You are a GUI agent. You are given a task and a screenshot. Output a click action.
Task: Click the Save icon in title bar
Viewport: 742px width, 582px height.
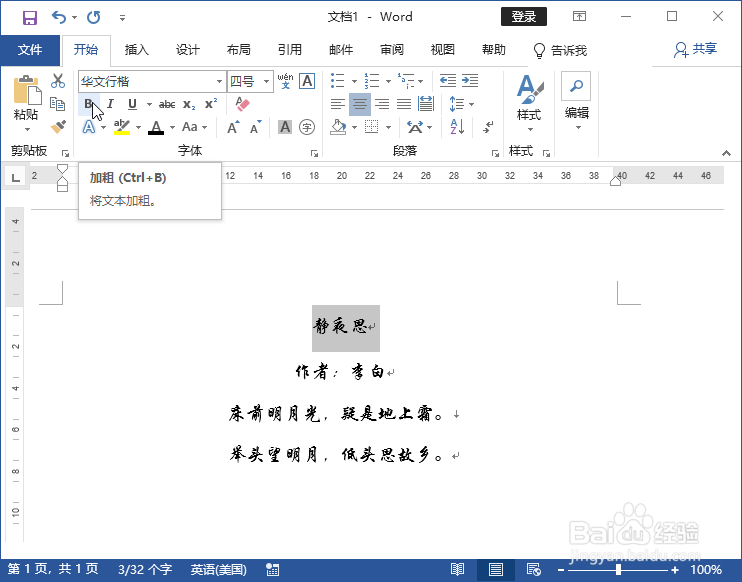tap(30, 18)
